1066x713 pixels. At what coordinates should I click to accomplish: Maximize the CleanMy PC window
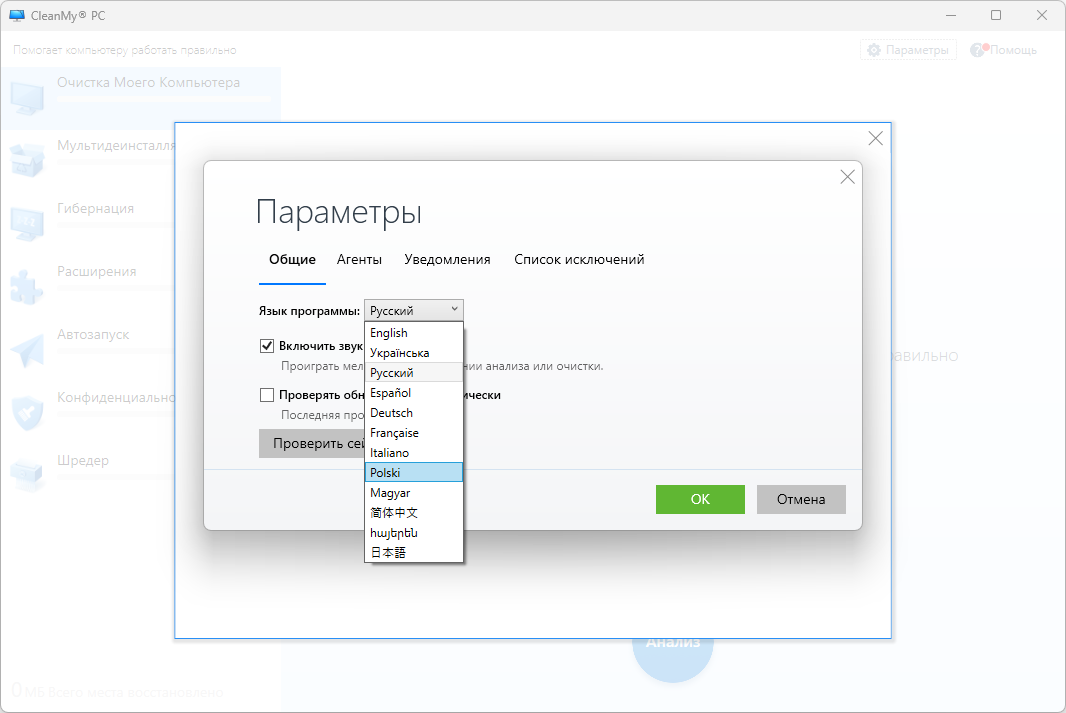pos(996,15)
